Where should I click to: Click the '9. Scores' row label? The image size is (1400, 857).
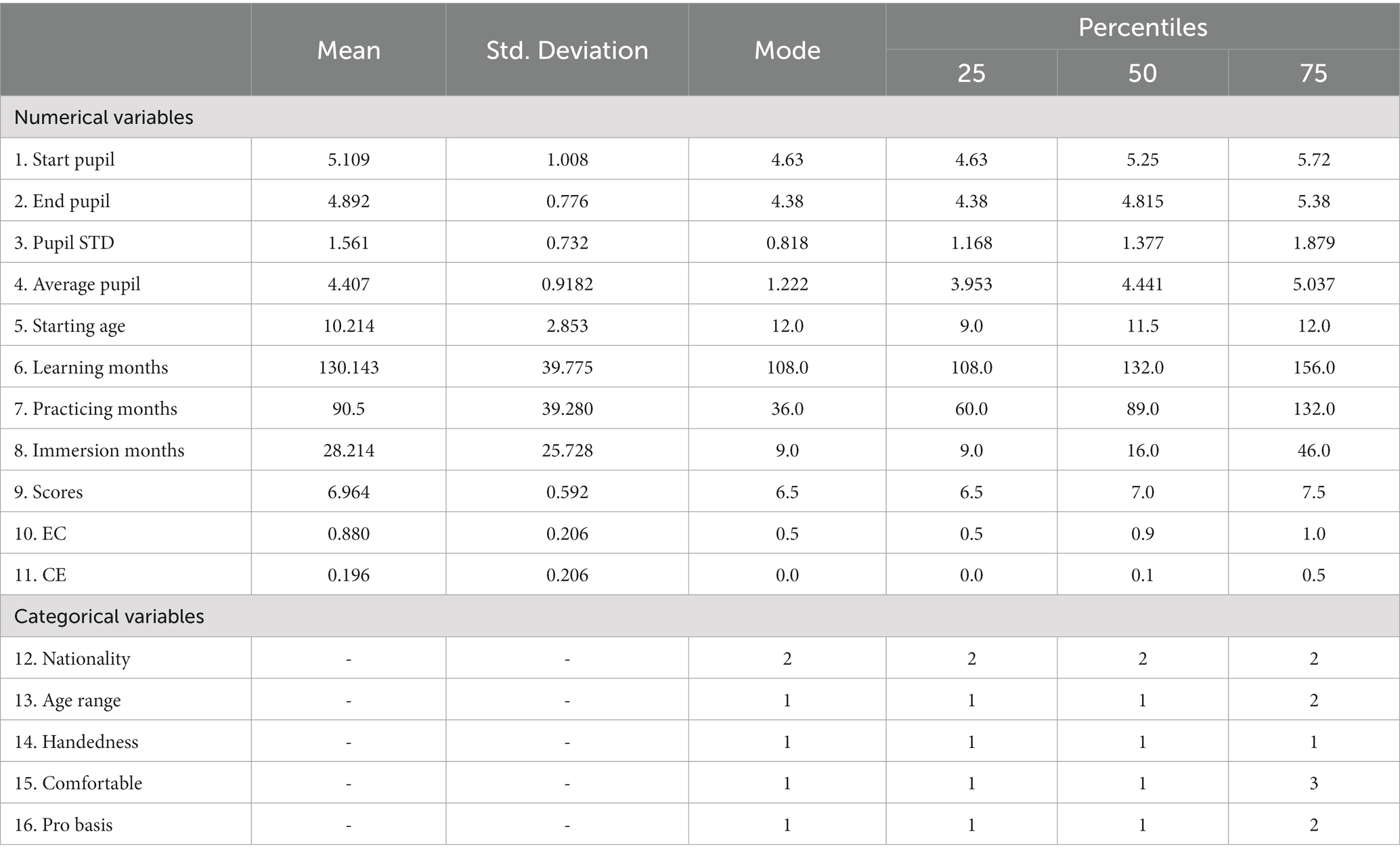[49, 492]
